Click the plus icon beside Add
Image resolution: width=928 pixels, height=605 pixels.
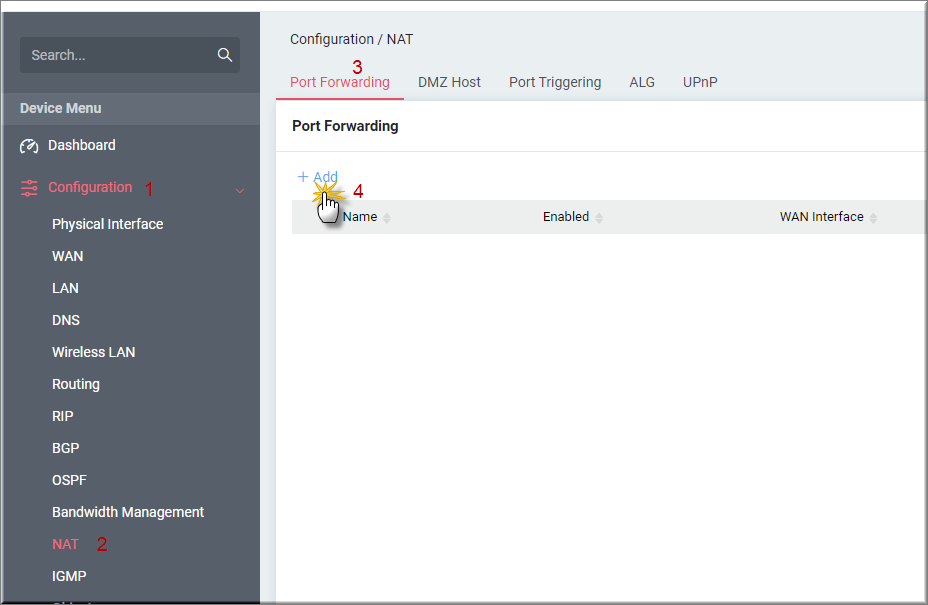point(302,176)
